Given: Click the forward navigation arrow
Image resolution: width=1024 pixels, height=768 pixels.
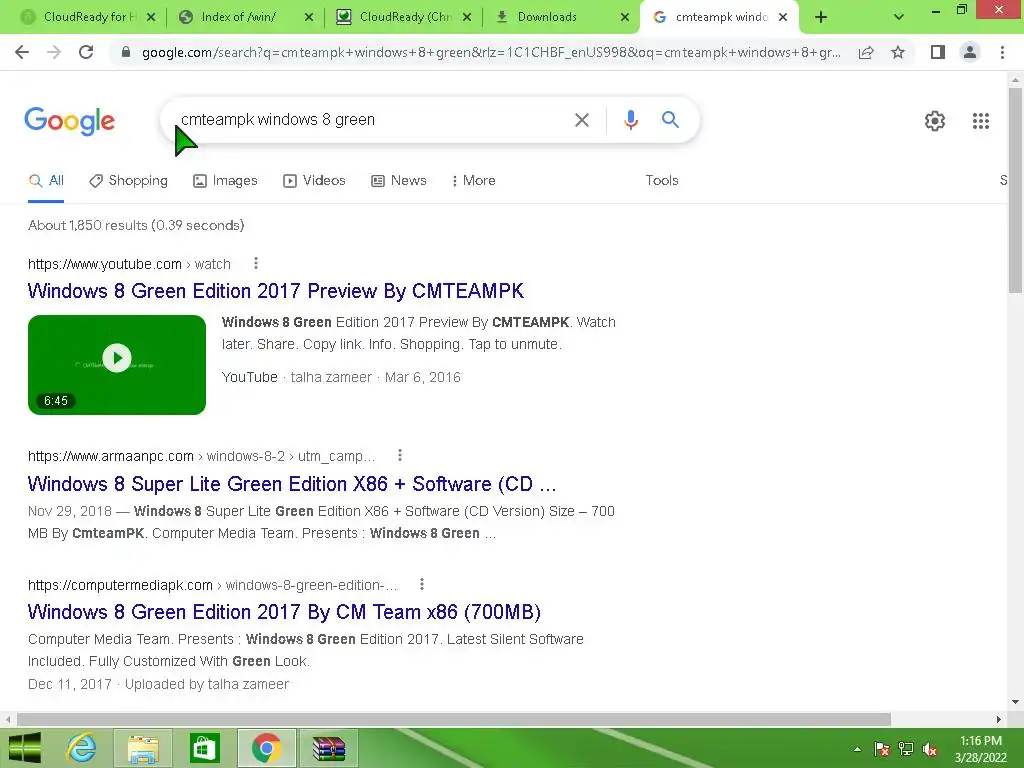Looking at the screenshot, I should [x=54, y=52].
